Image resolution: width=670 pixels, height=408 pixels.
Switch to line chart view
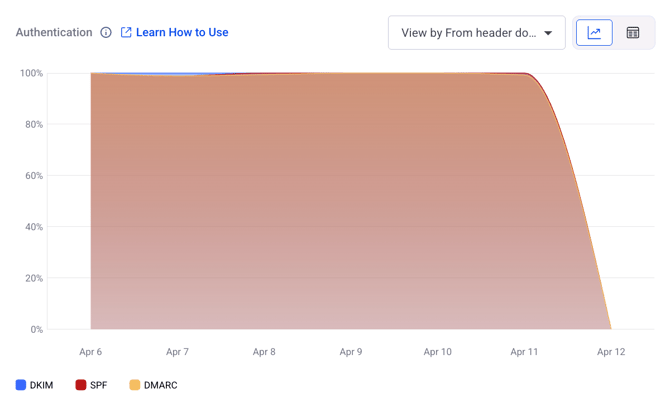[594, 33]
